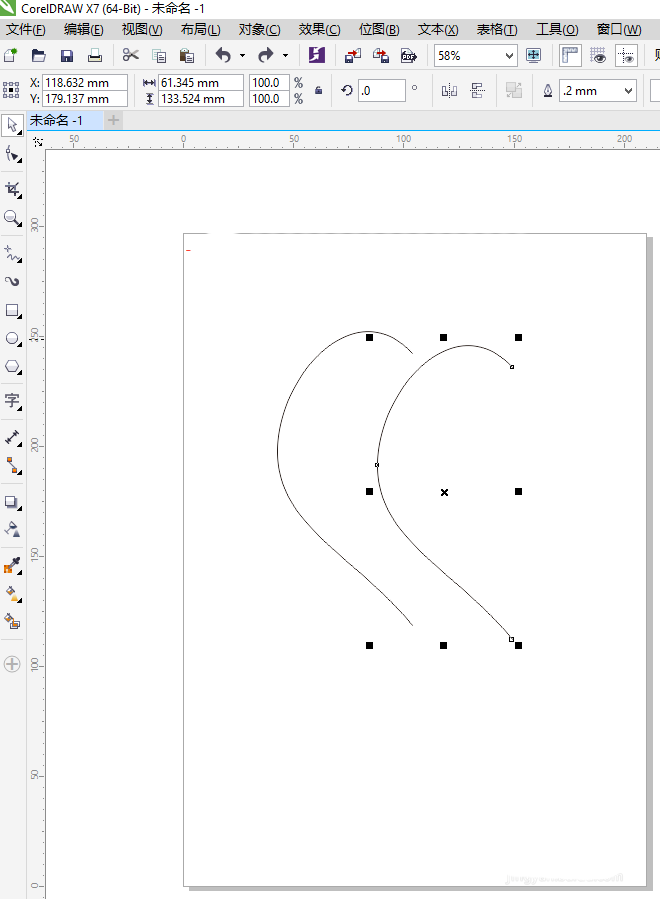This screenshot has width=660, height=899.
Task: Click the object width field 61.345 mm
Action: click(x=201, y=83)
